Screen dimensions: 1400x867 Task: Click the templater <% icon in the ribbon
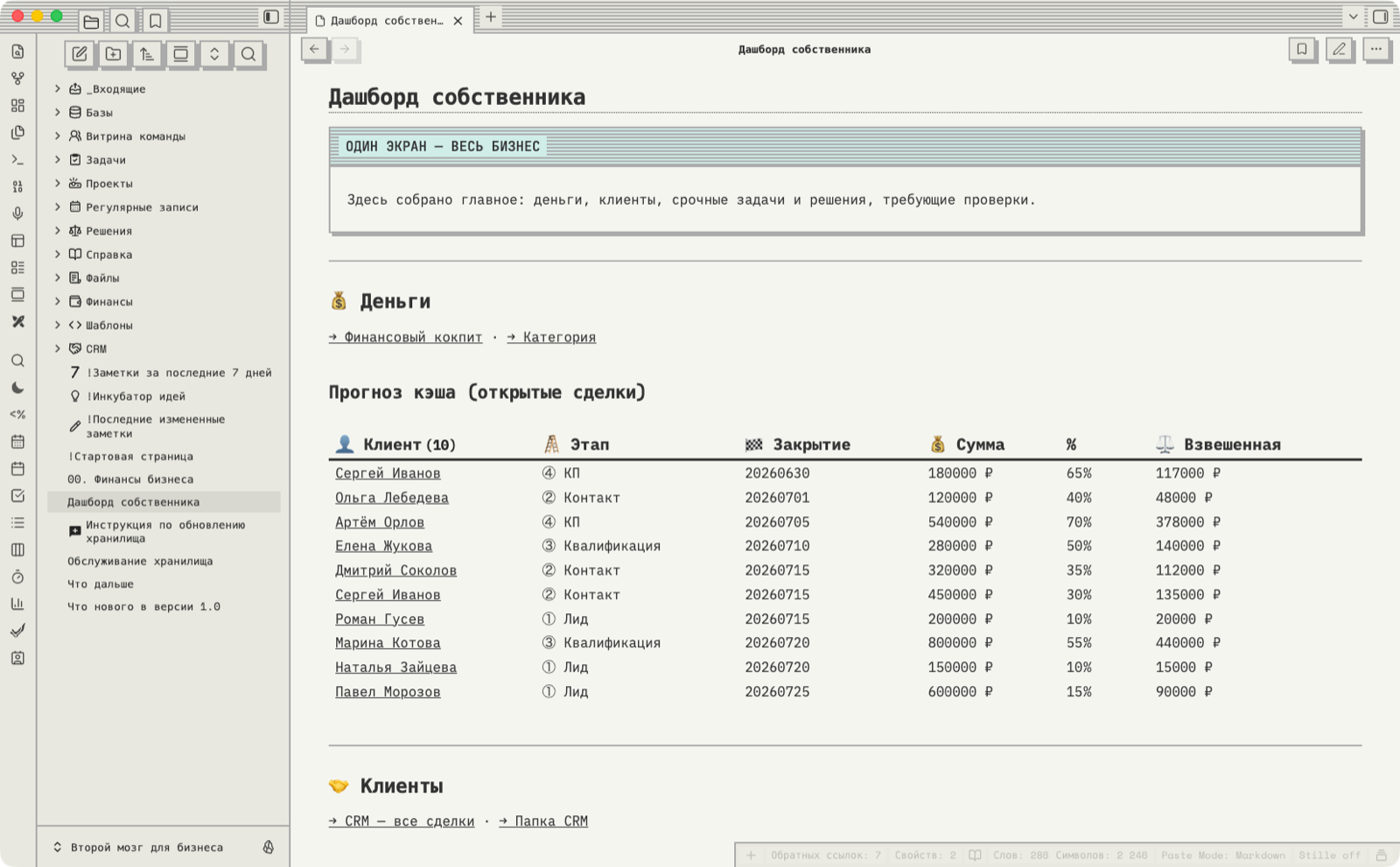tap(17, 415)
